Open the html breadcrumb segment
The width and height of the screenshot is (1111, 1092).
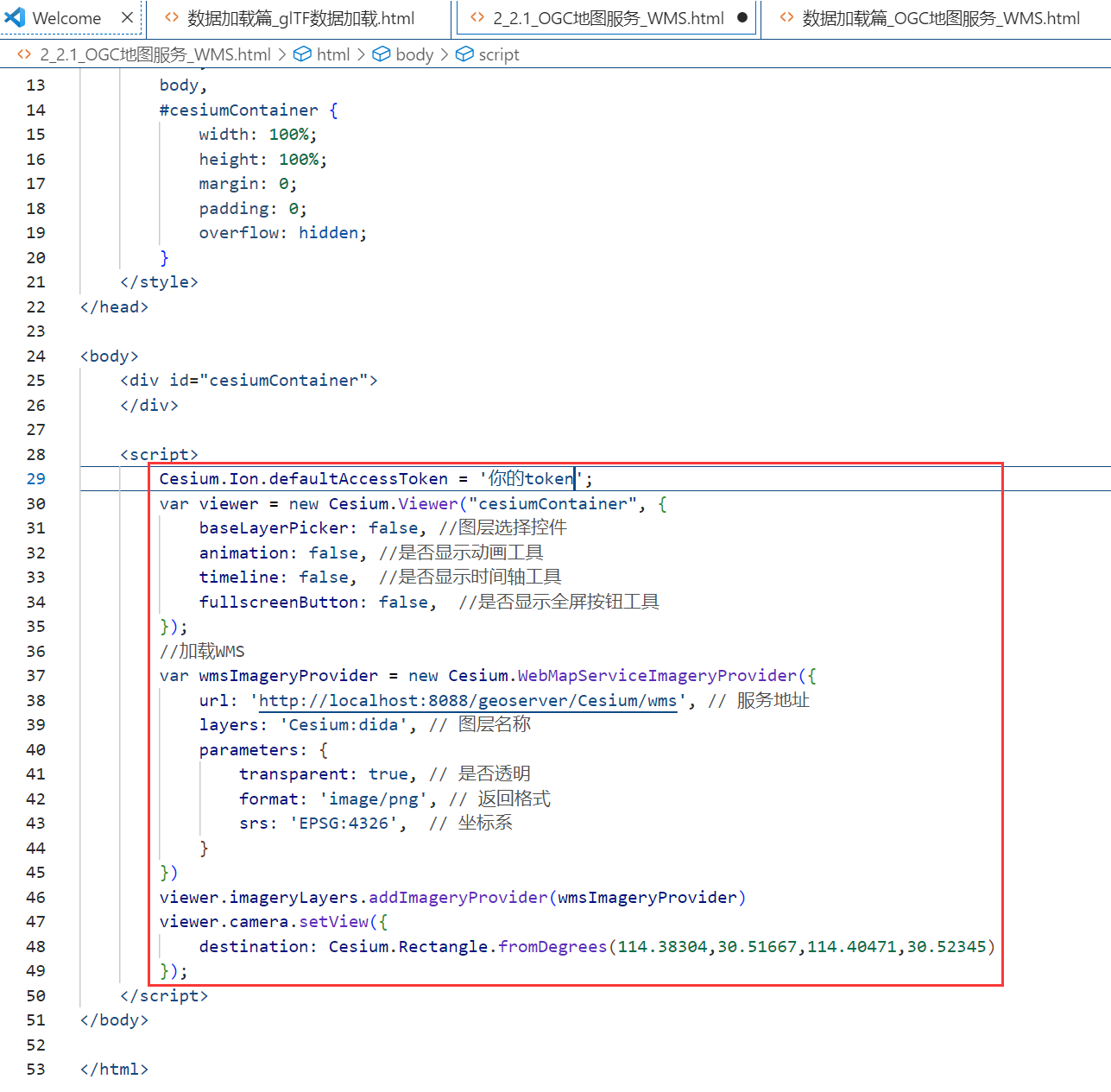tap(333, 54)
